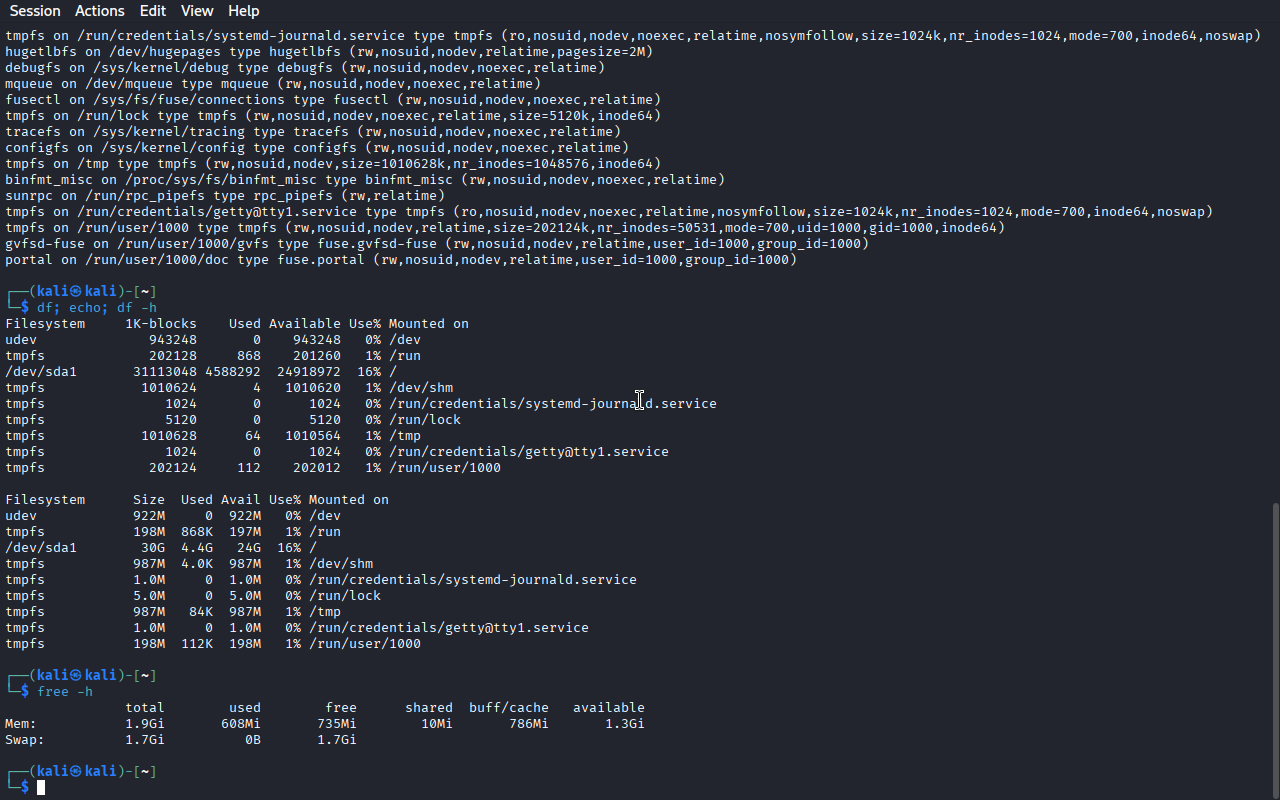1280x800 pixels.
Task: Click the 'Swap:' row of free output
Action: pos(181,740)
